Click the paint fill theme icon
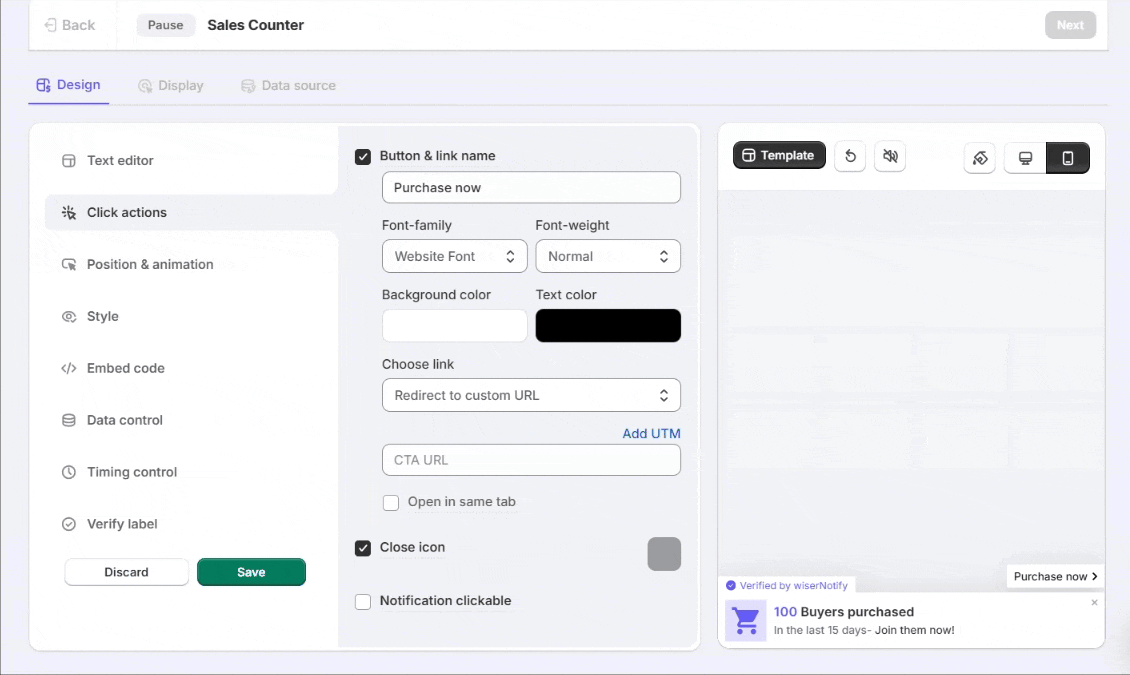1130x675 pixels. 980,158
